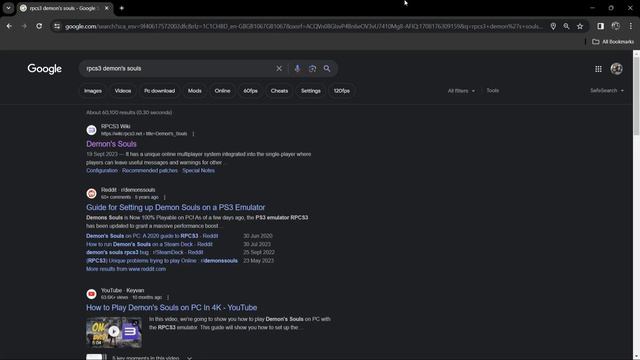Image resolution: width=640 pixels, height=360 pixels.
Task: Open More results from www.reddit.com
Action: [x=126, y=269]
